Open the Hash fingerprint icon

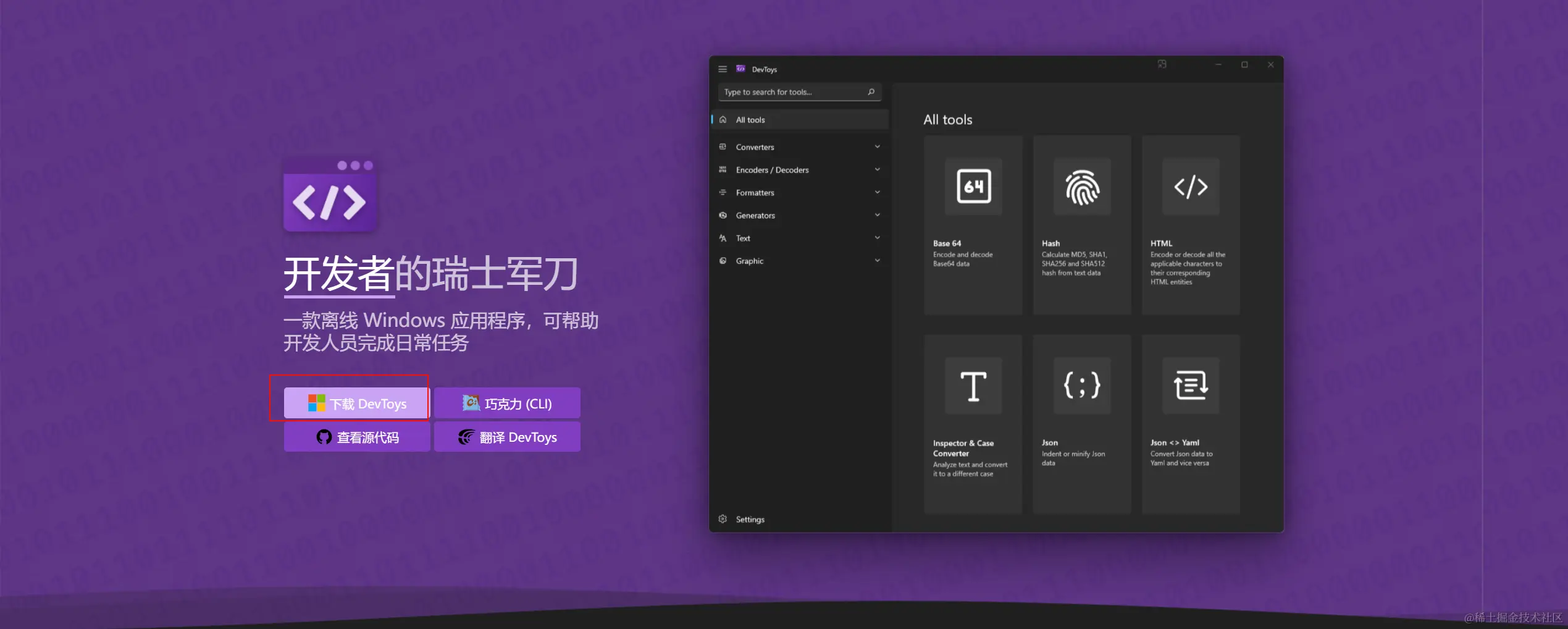[1082, 186]
